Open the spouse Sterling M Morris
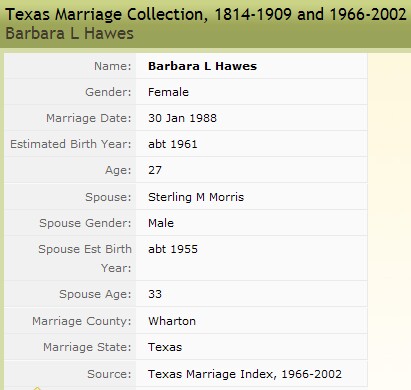 196,197
